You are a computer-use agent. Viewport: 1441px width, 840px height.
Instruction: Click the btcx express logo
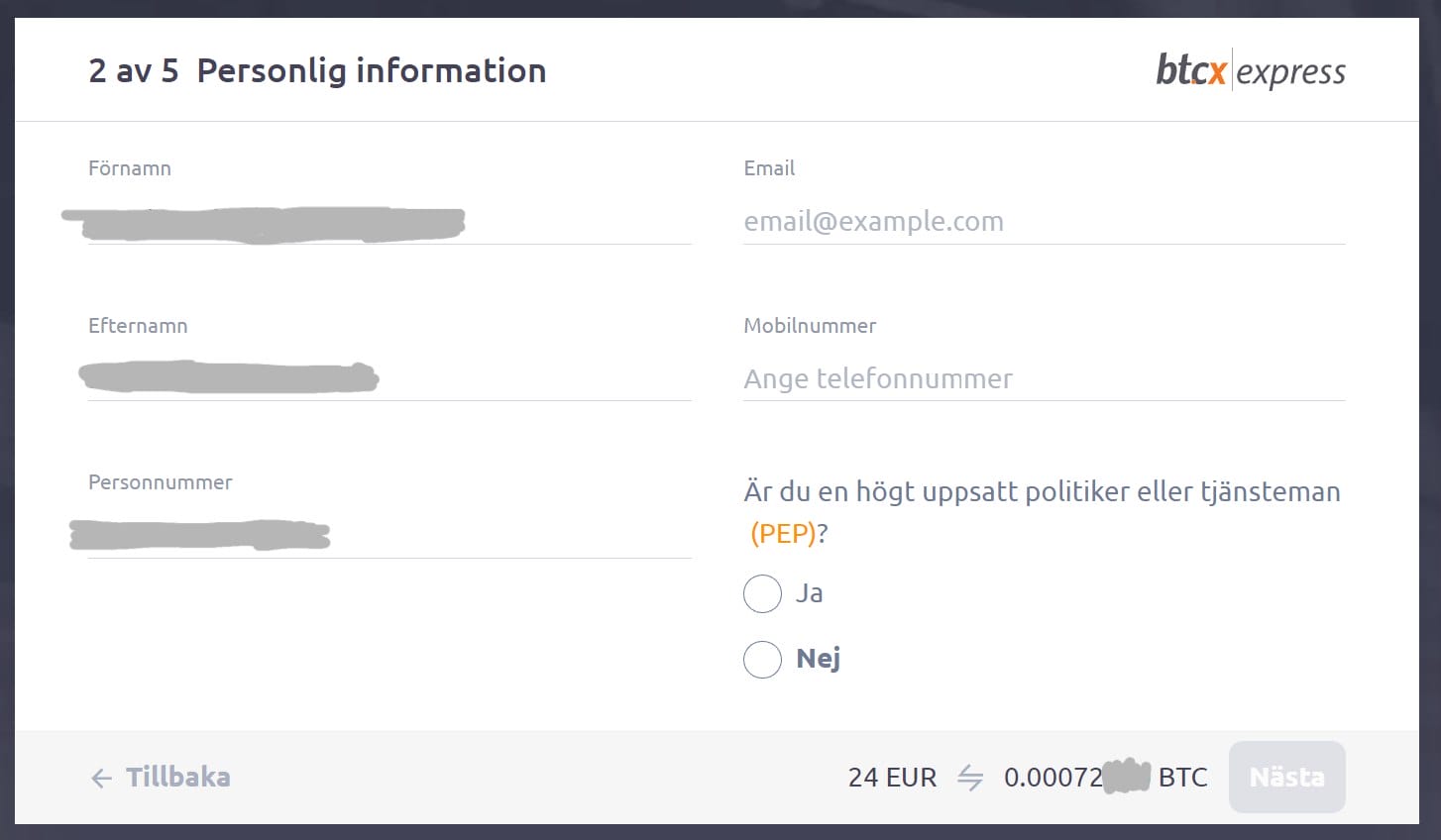(1251, 70)
